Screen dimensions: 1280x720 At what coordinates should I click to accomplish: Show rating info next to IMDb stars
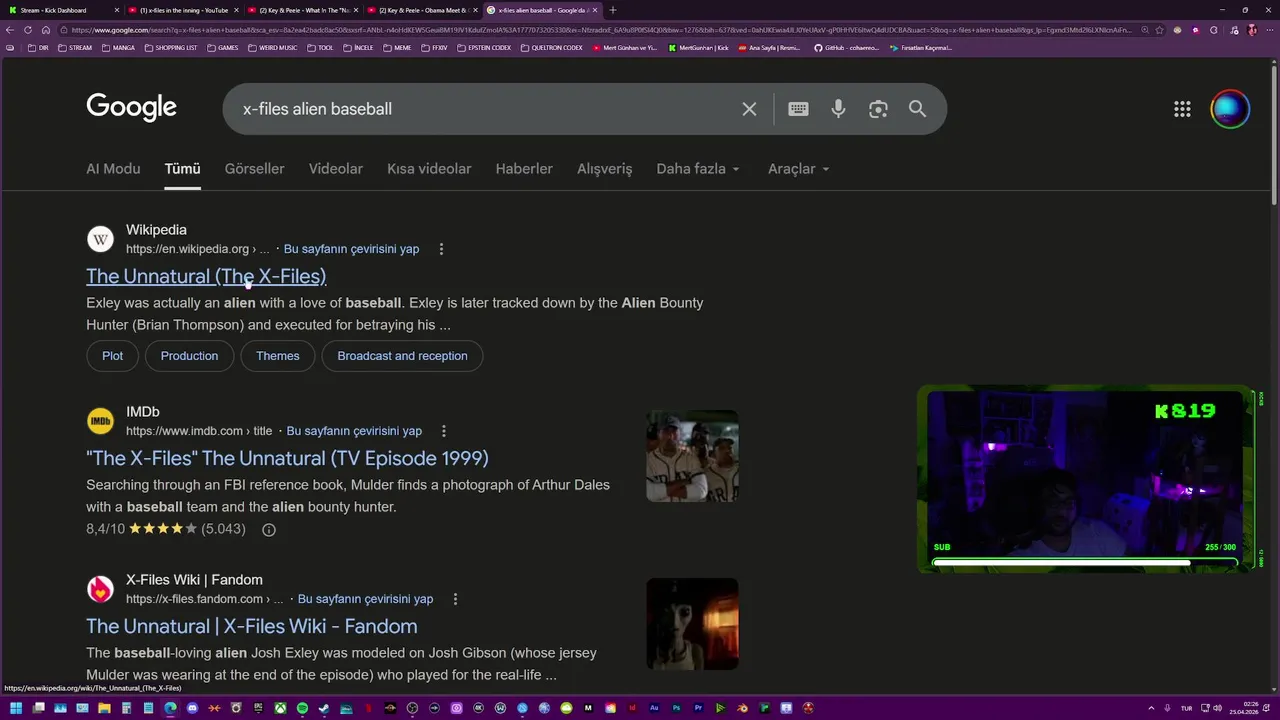[268, 530]
